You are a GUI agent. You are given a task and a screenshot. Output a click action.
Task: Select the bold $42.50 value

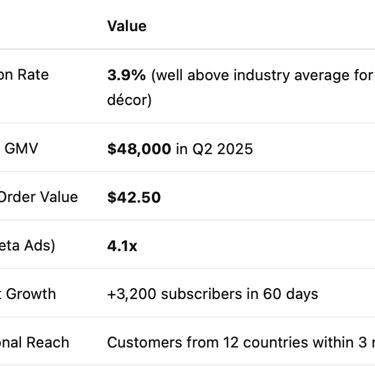click(x=134, y=197)
